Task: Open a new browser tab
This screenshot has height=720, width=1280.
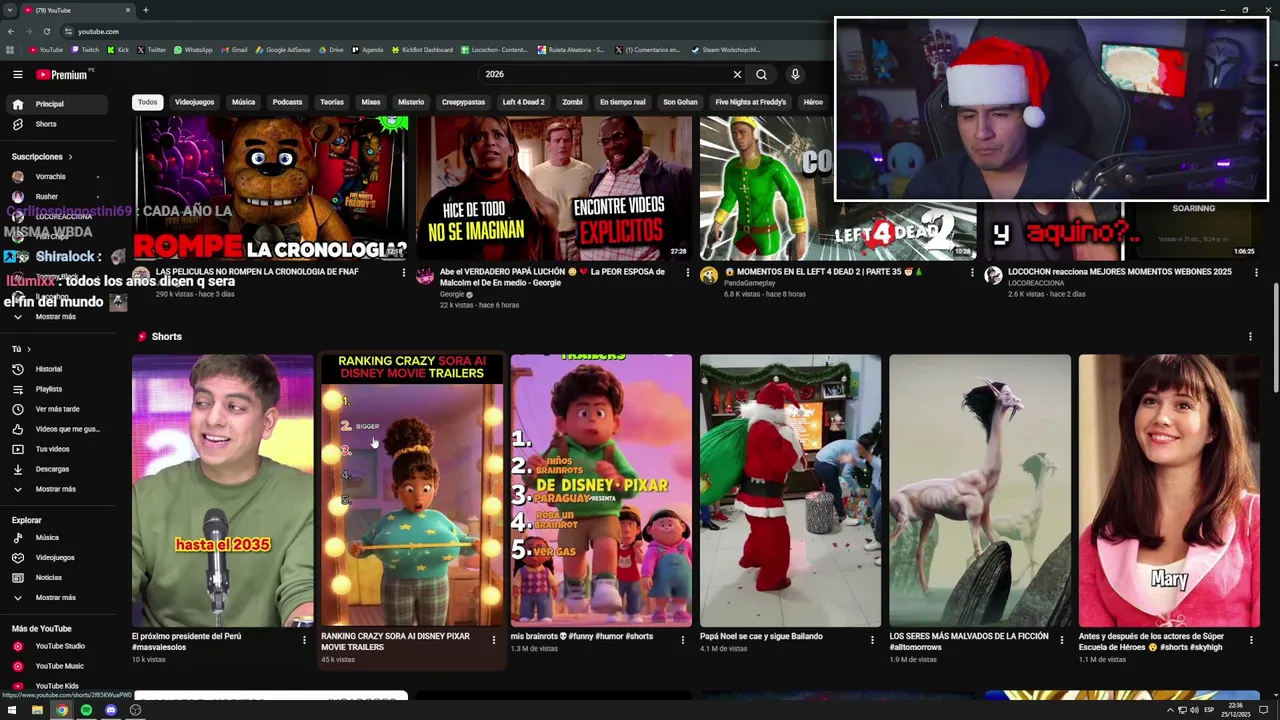Action: (146, 10)
